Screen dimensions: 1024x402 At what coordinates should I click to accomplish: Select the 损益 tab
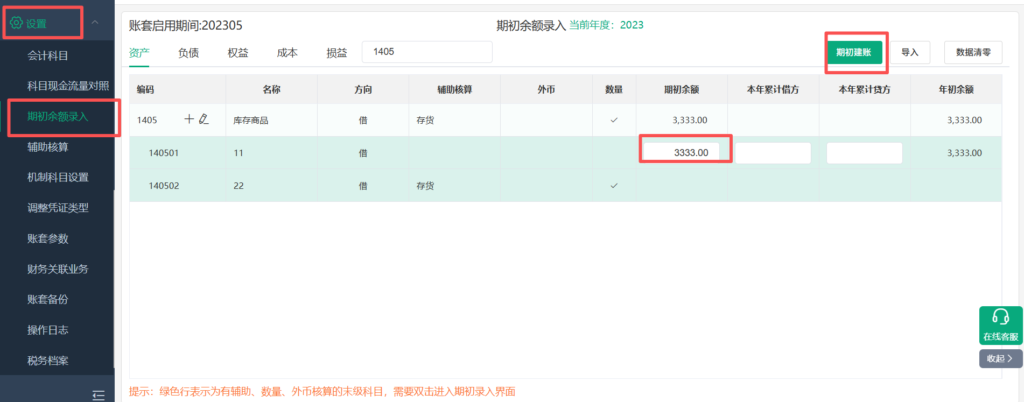(337, 53)
